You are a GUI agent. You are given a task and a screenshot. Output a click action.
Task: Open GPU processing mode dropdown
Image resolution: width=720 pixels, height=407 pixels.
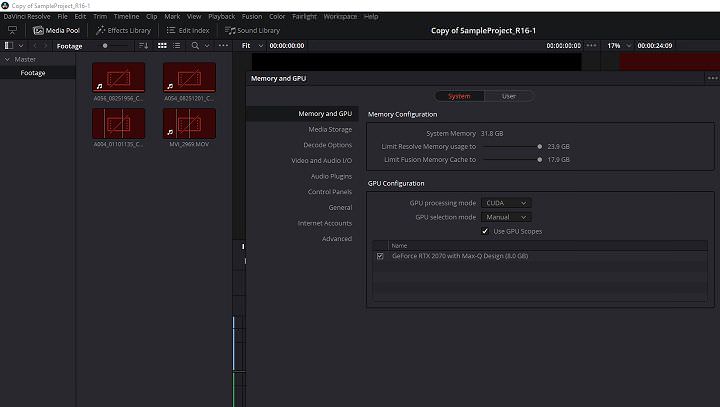click(506, 203)
